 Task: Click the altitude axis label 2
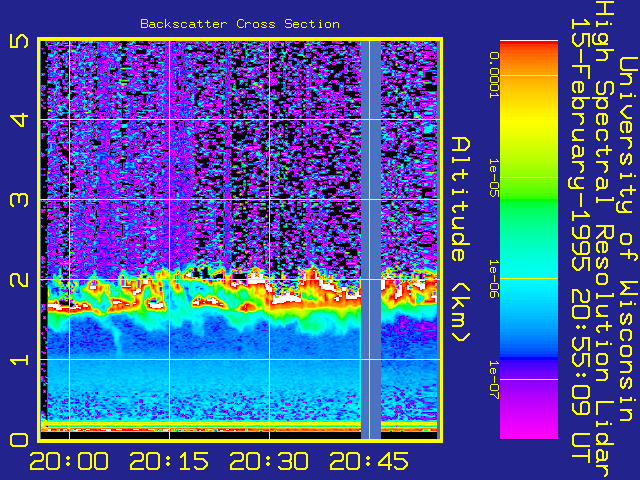19,280
